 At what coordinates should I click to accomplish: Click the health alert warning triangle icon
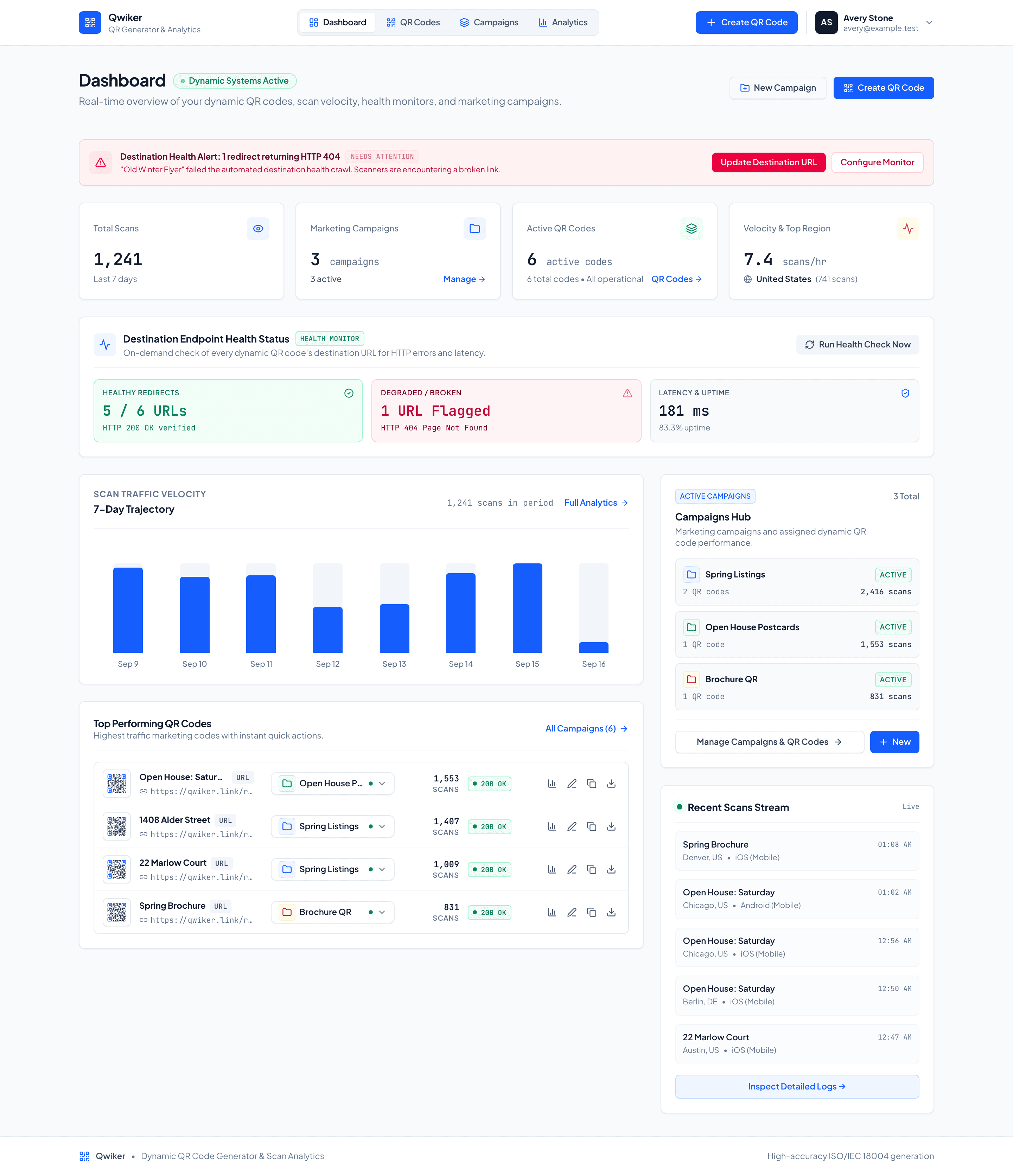(101, 163)
